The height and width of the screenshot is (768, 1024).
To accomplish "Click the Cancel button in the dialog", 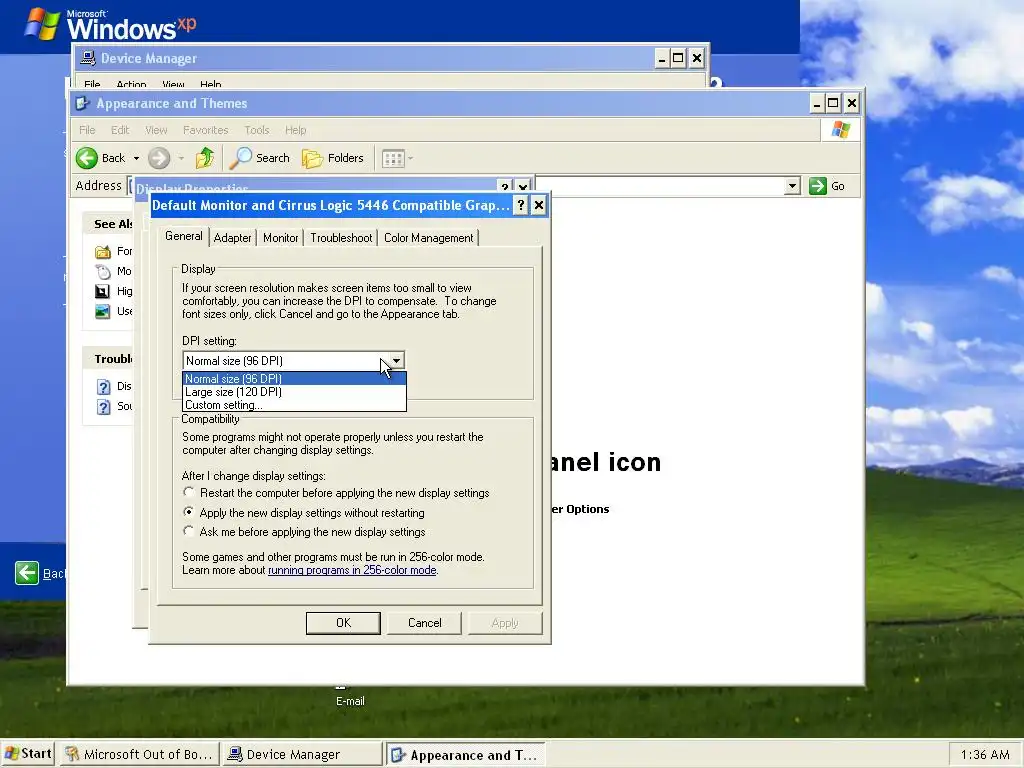I will pos(424,623).
